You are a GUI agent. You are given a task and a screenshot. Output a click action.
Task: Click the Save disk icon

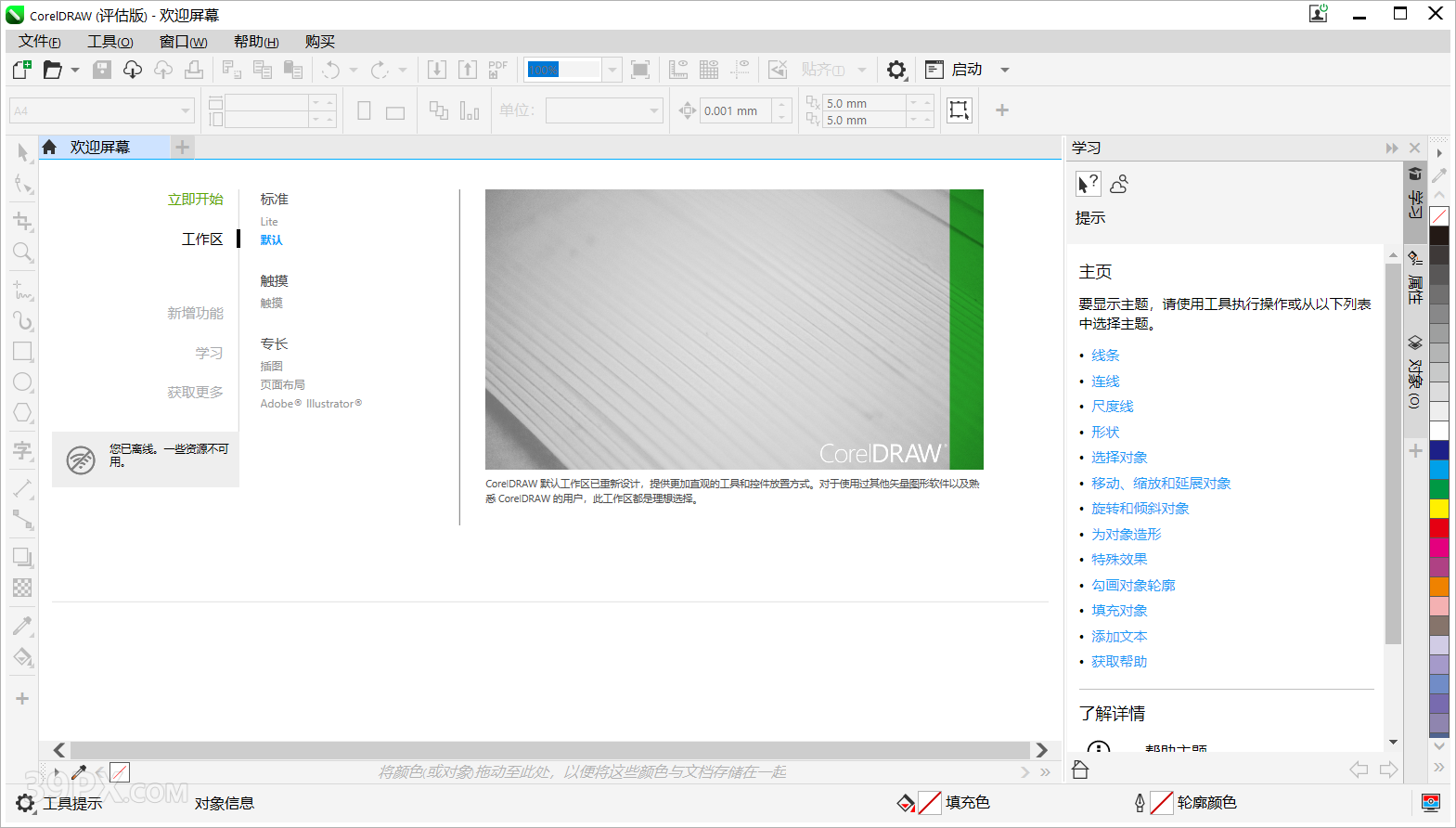(102, 70)
